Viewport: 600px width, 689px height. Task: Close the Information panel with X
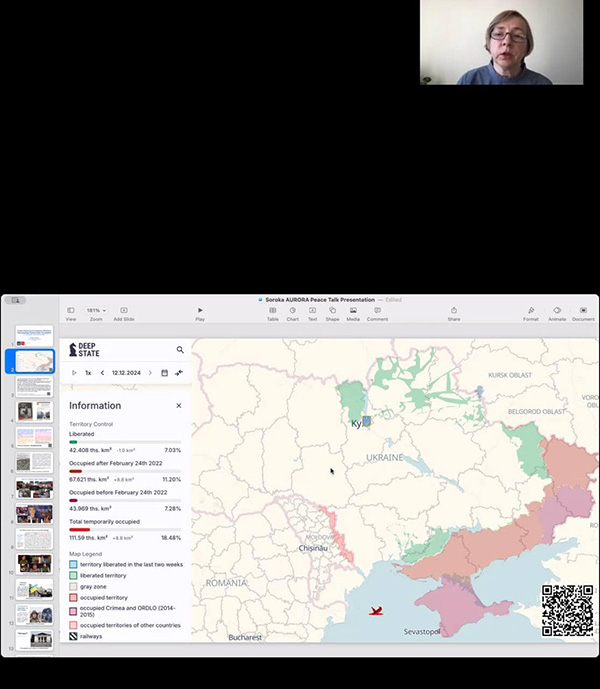[178, 406]
